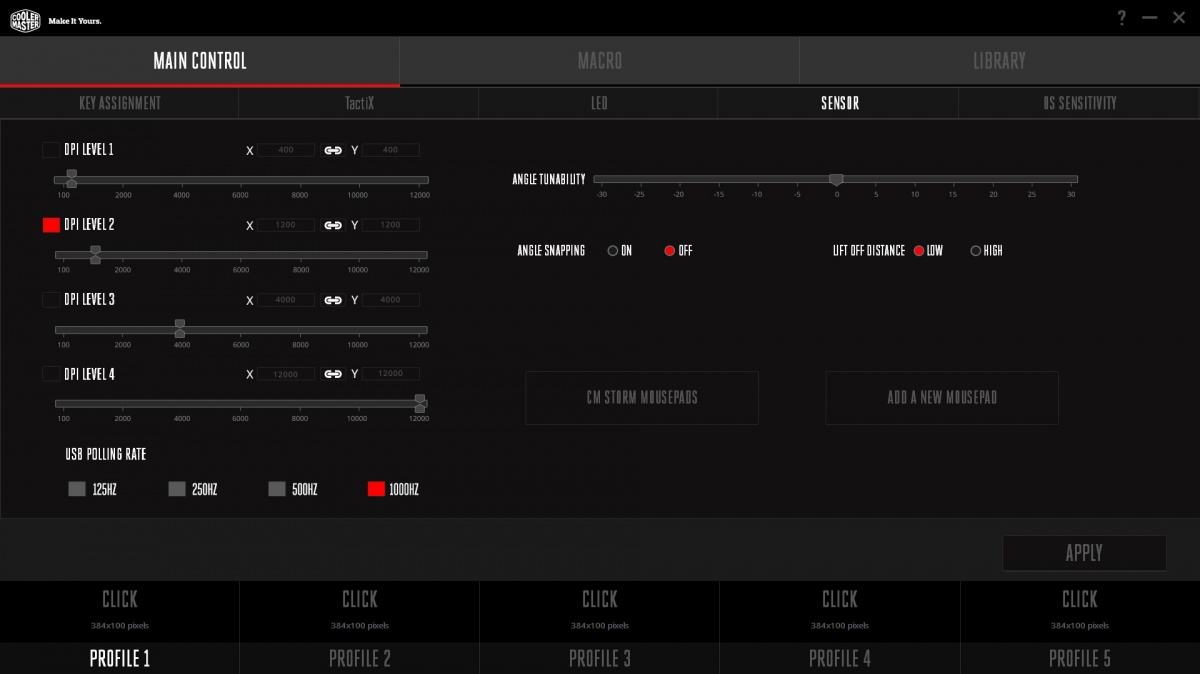Viewport: 1200px width, 674px height.
Task: Click the DPI Level 2 Y value field
Action: (x=390, y=225)
